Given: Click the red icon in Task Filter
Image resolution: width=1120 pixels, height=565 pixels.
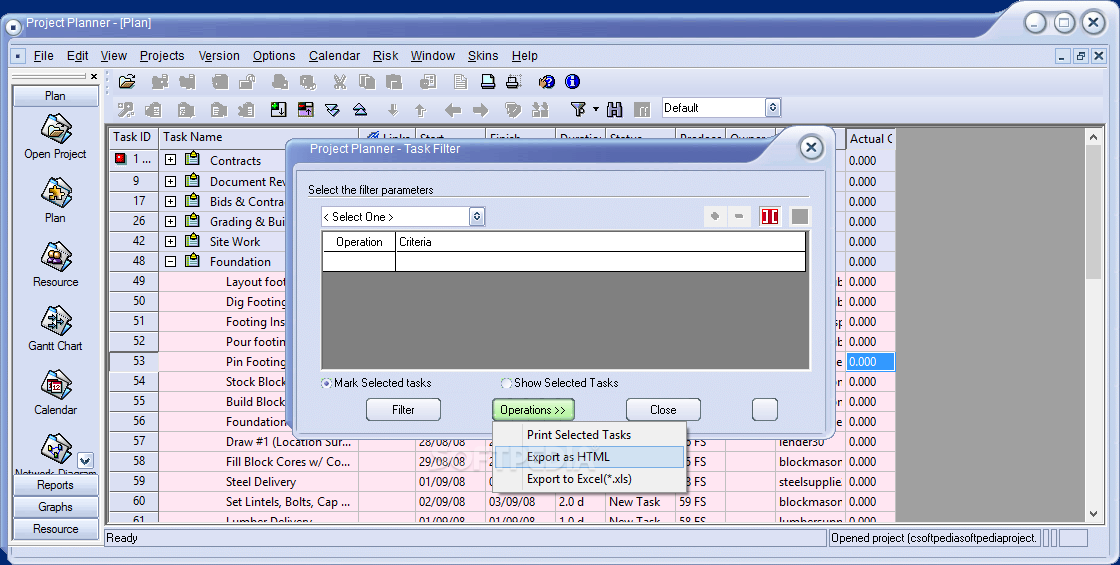Looking at the screenshot, I should (769, 216).
